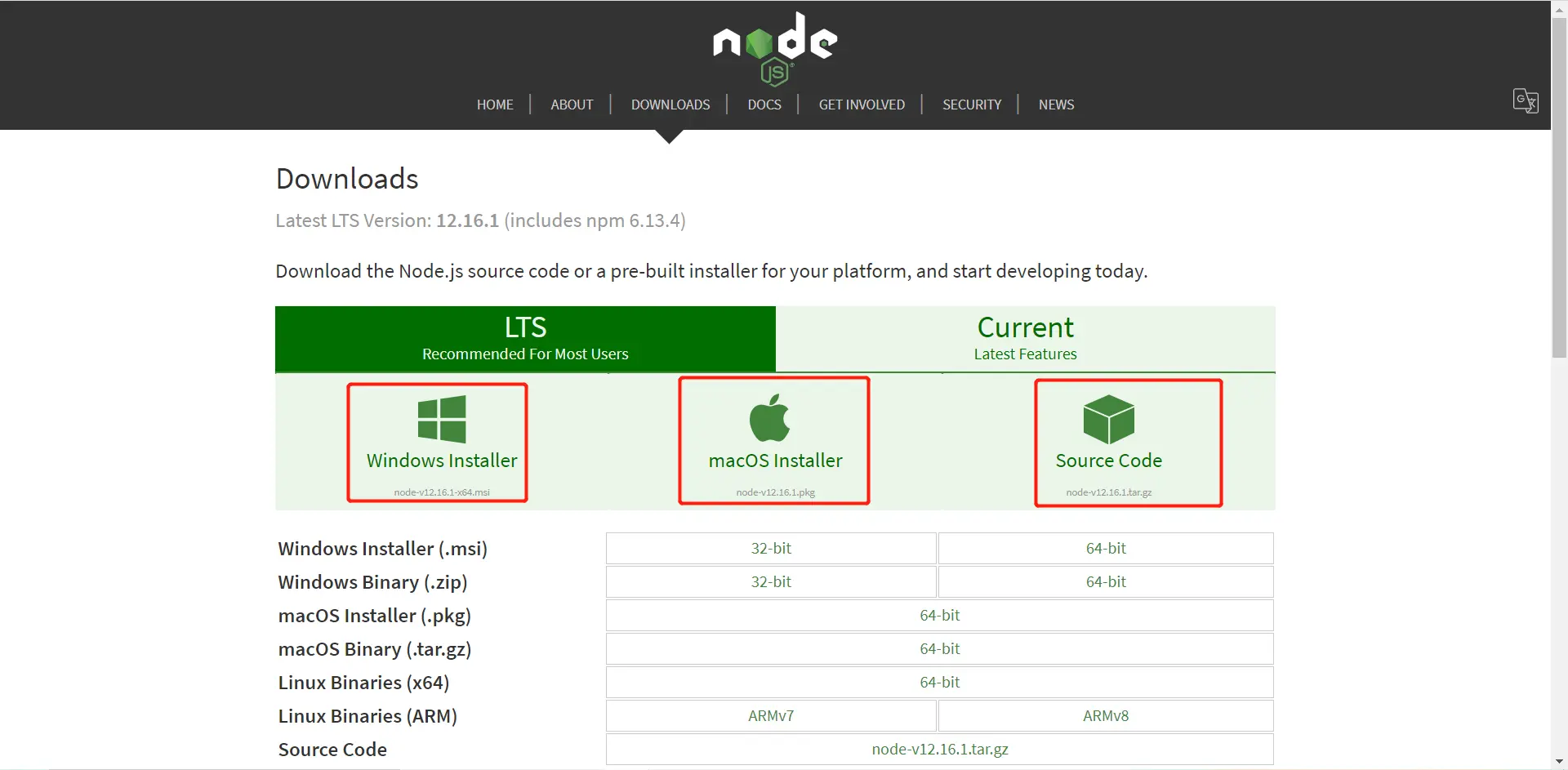Click the Source Code download card label

click(1109, 461)
